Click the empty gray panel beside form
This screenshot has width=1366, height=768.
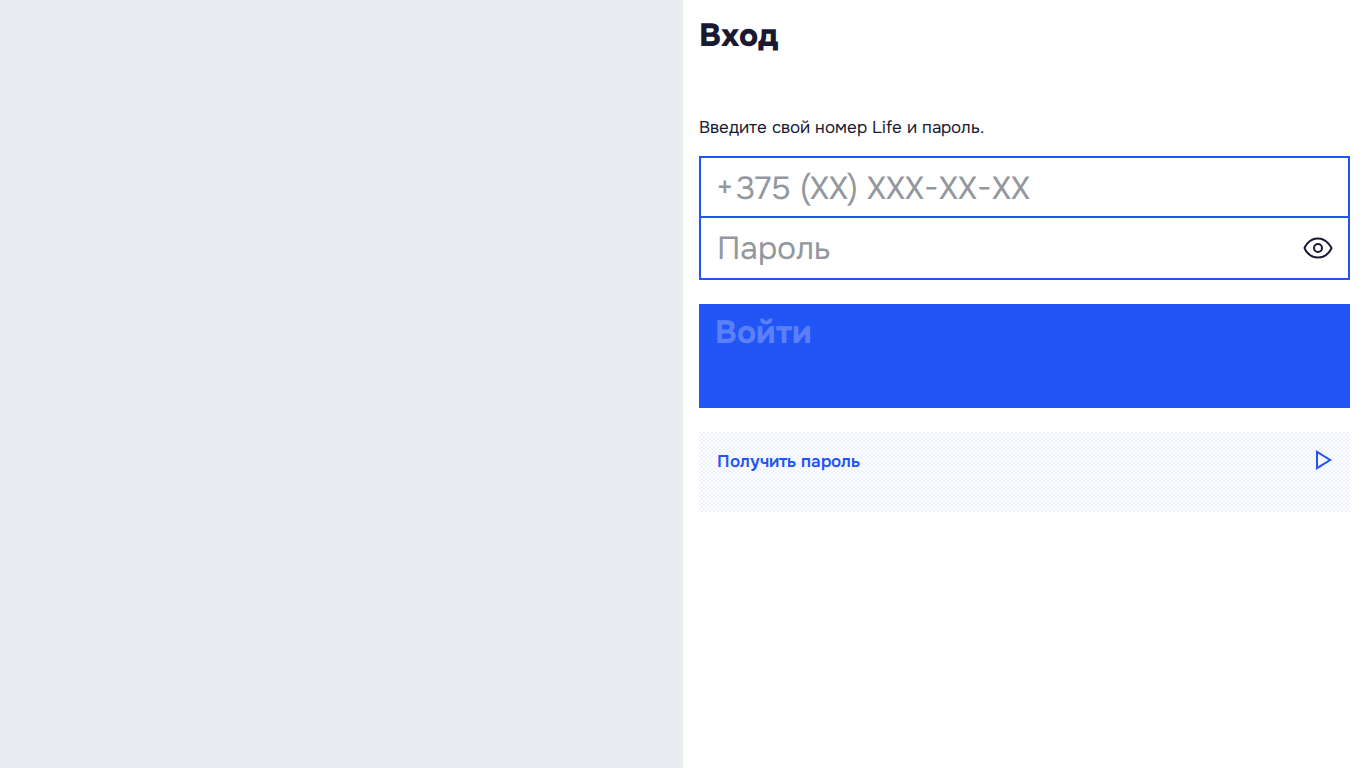(341, 384)
